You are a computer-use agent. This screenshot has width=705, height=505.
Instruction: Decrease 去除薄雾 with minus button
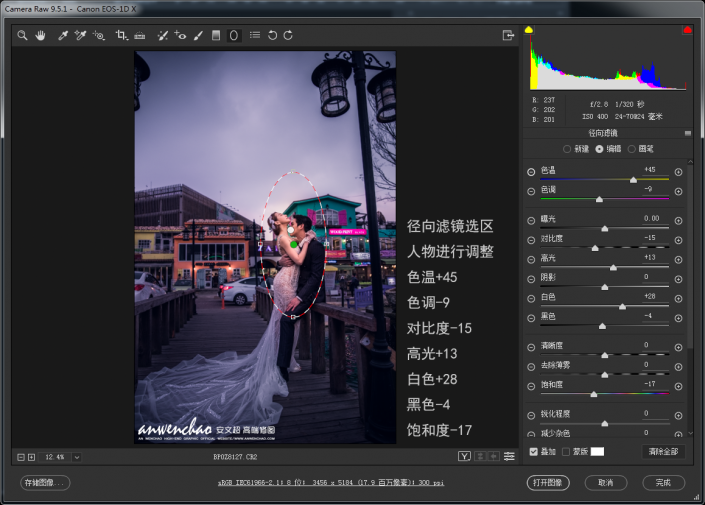tap(531, 367)
